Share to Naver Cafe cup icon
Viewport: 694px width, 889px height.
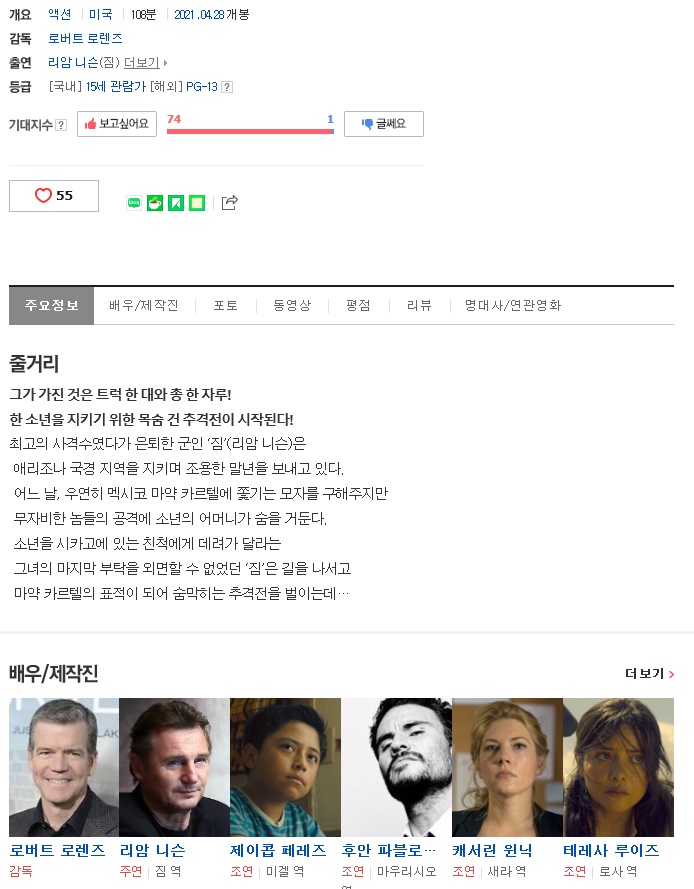155,202
